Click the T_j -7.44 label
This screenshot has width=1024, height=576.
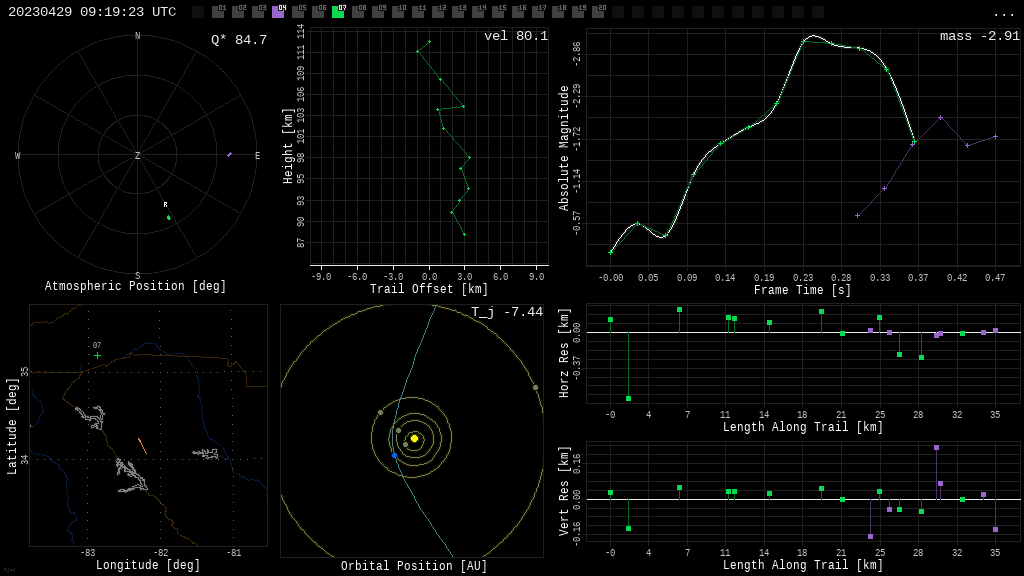point(507,312)
